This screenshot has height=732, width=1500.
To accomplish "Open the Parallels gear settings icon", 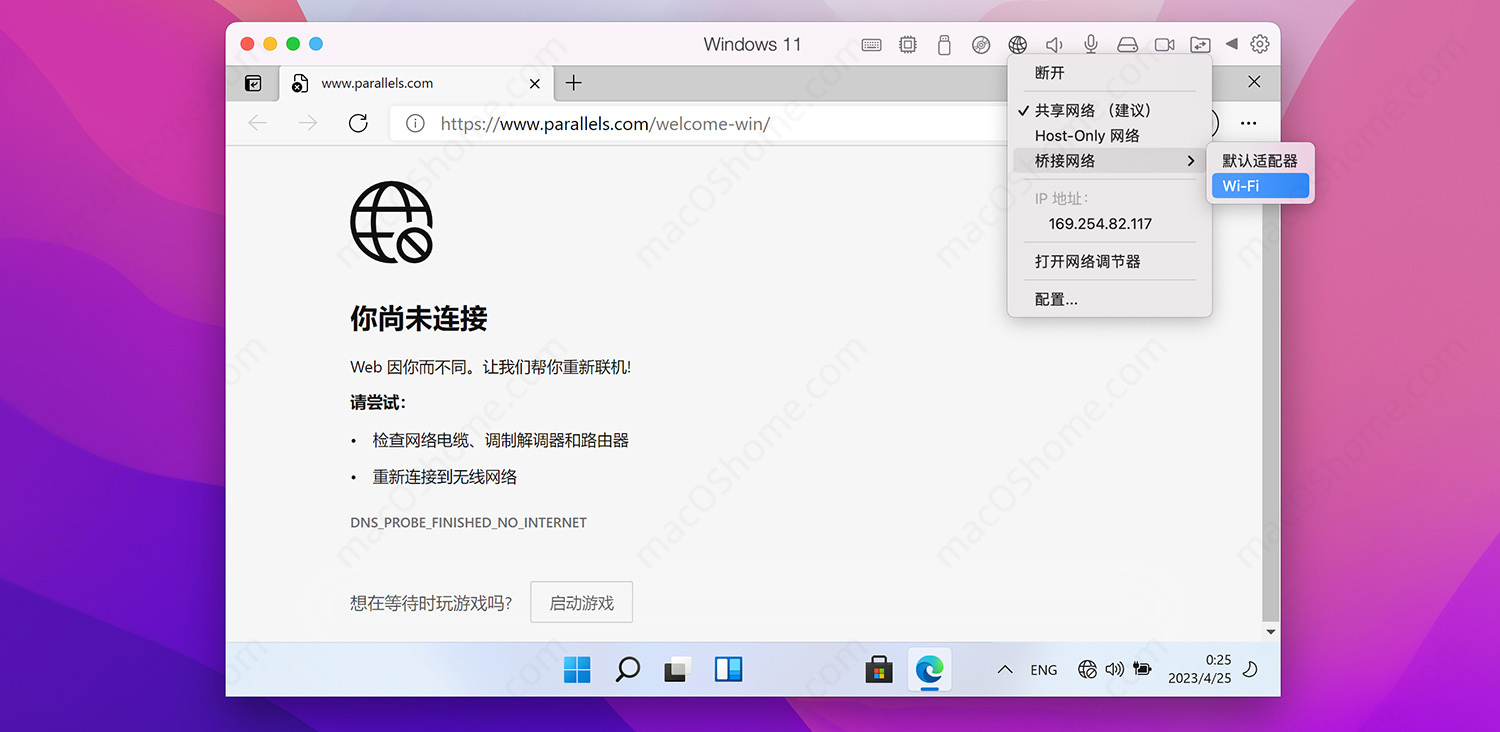I will tap(1259, 44).
